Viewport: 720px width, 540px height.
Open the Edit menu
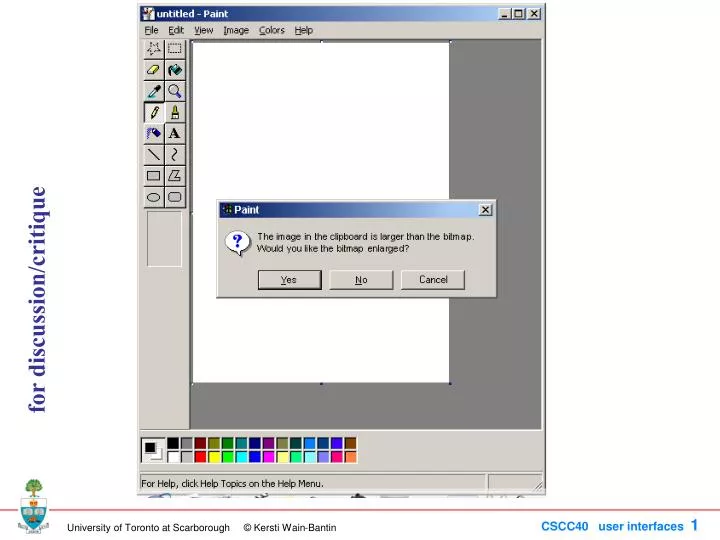176,30
